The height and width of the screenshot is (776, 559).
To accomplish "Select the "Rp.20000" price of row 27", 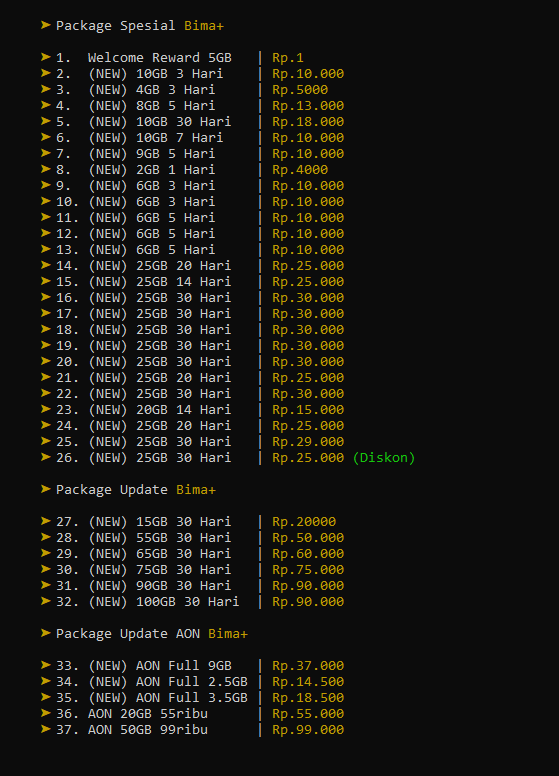I will pos(304,522).
